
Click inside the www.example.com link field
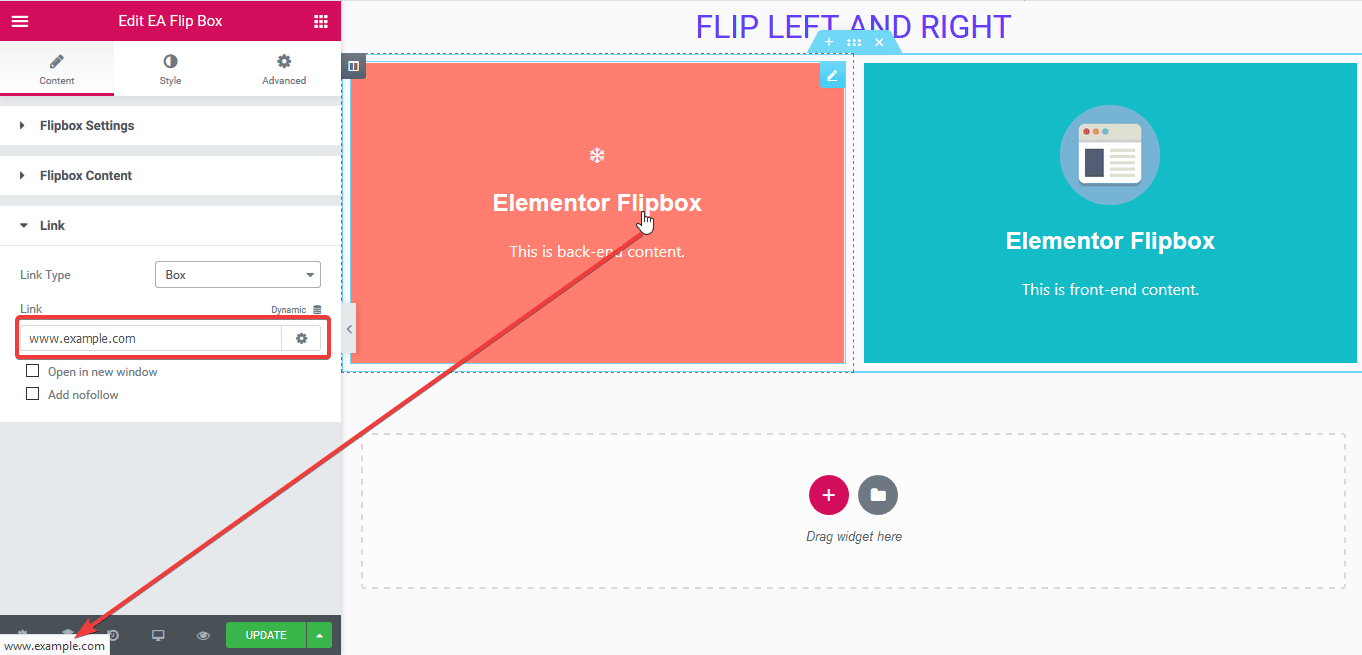(x=150, y=338)
